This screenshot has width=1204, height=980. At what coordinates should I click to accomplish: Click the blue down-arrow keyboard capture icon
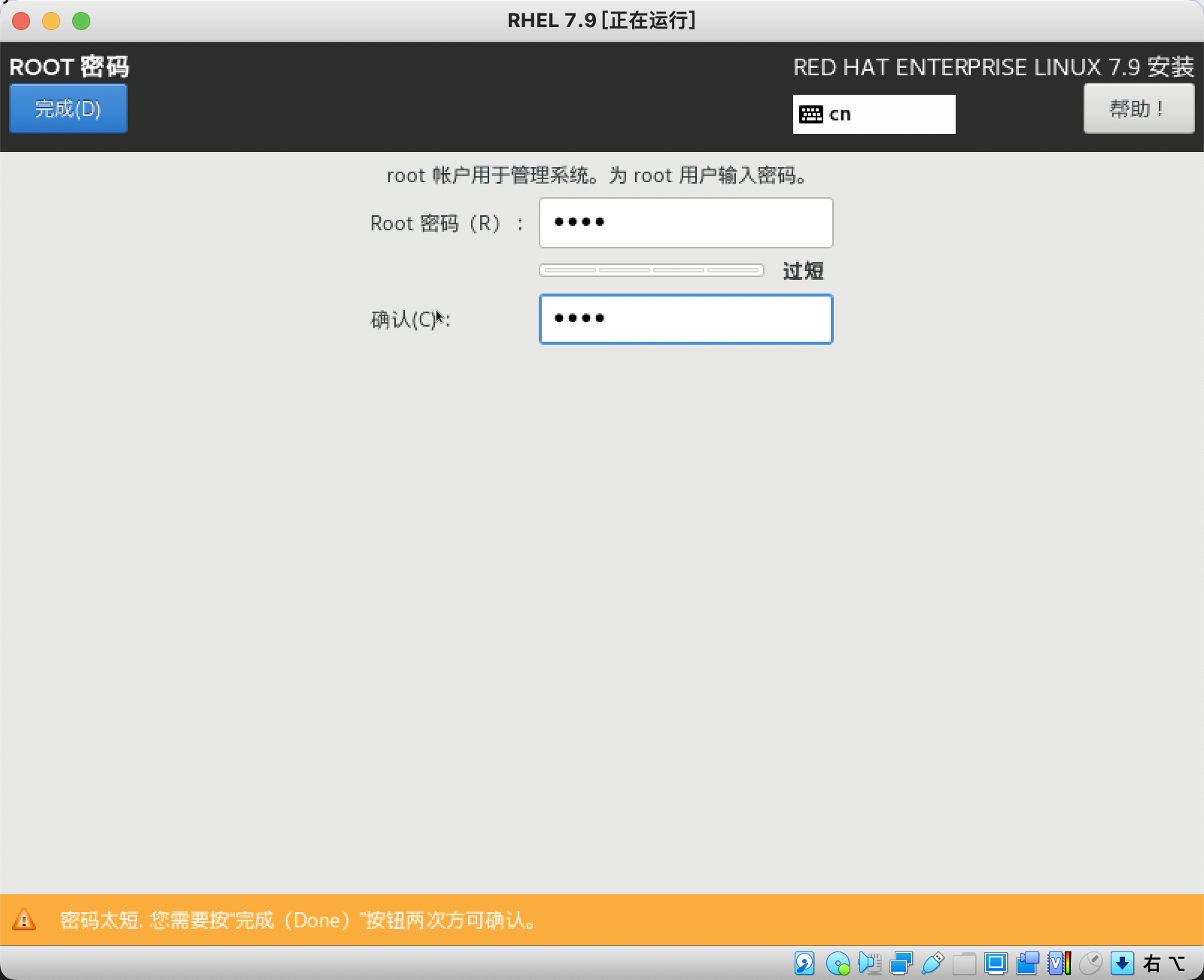point(1122,963)
